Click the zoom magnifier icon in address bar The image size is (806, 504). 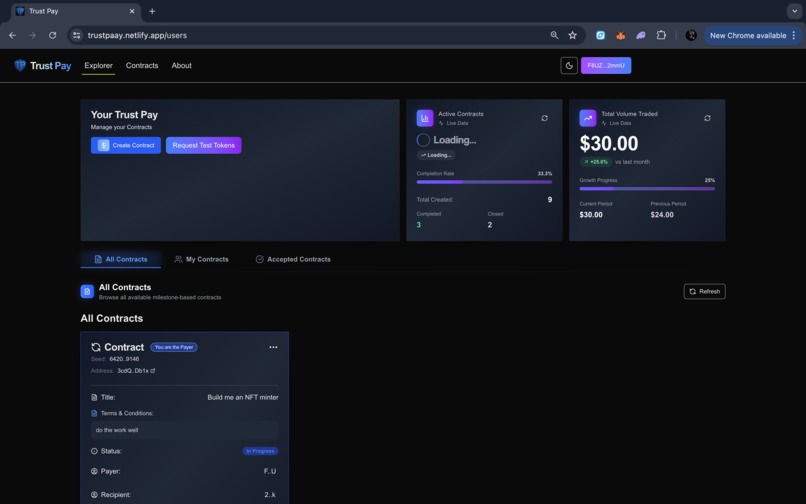[x=554, y=35]
